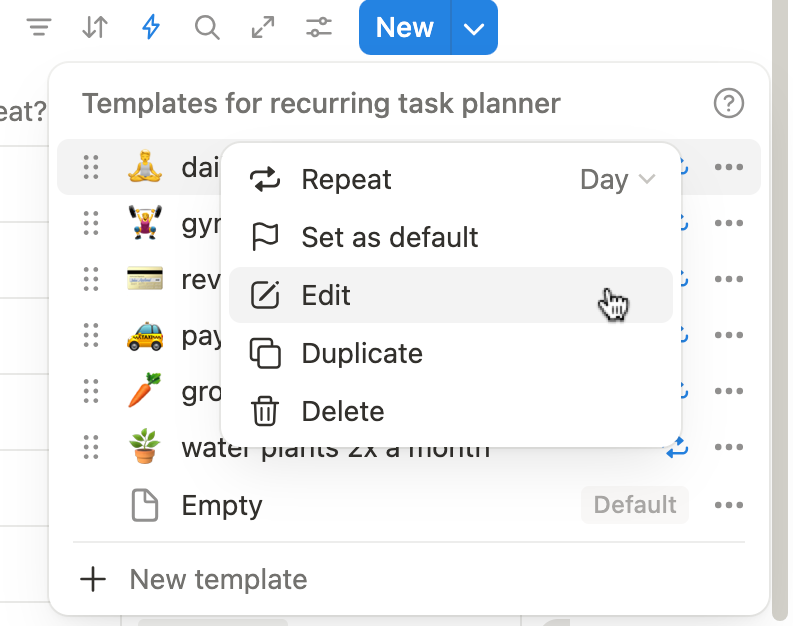The image size is (793, 626).
Task: Open more options for Empty template
Action: (x=729, y=505)
